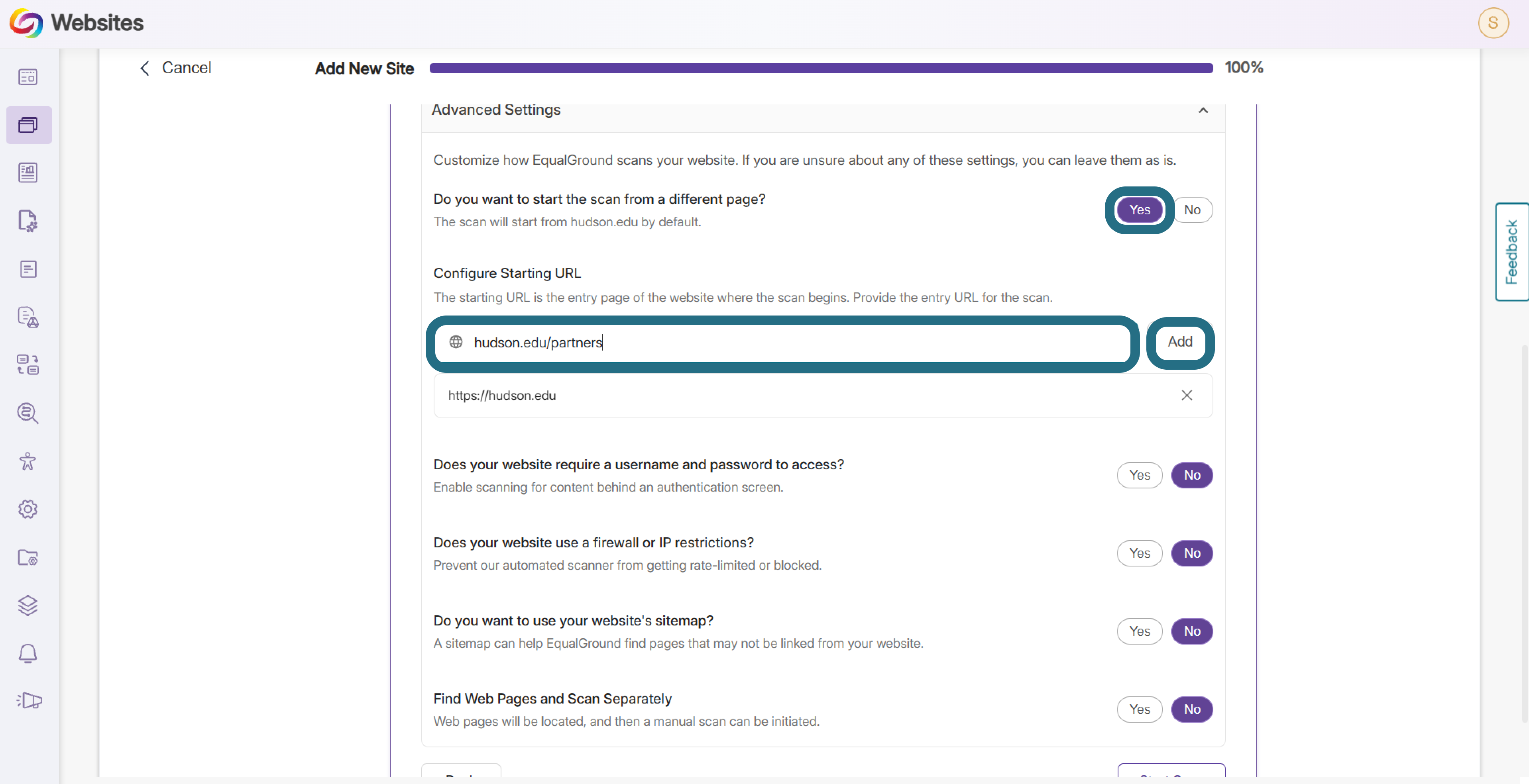Click the search magnifier sidebar icon
This screenshot has width=1529, height=784.
(28, 414)
